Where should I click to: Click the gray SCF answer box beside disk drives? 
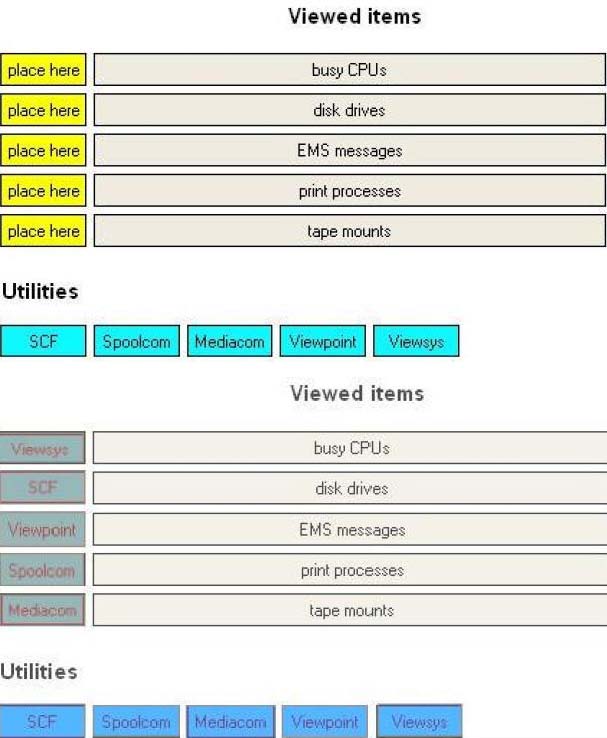tap(42, 488)
